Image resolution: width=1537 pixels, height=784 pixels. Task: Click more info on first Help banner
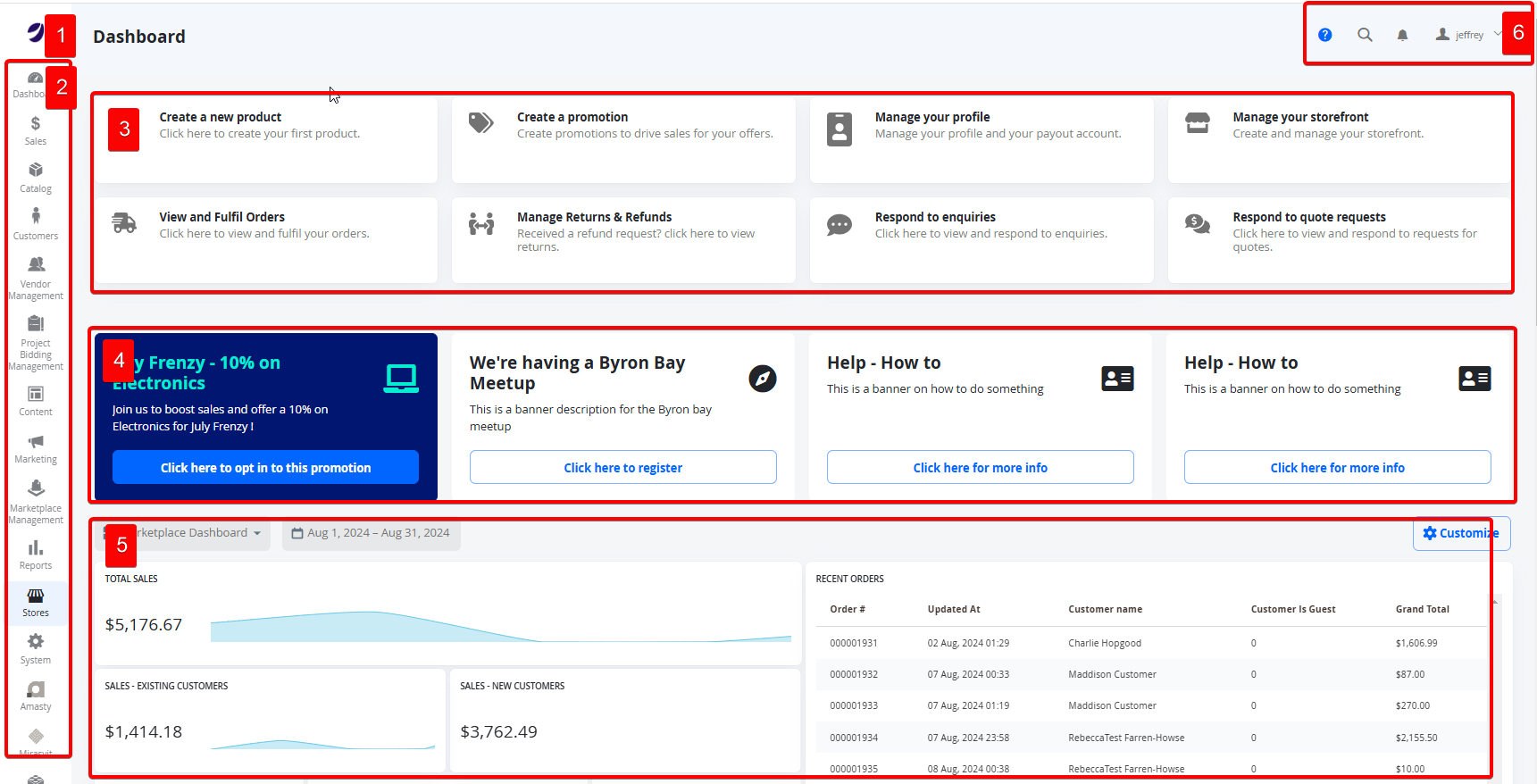pos(981,467)
